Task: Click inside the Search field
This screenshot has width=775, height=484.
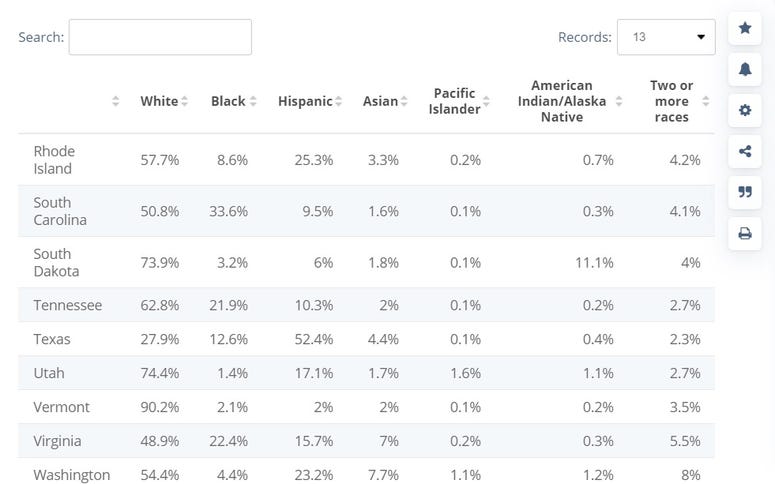Action: pos(160,37)
